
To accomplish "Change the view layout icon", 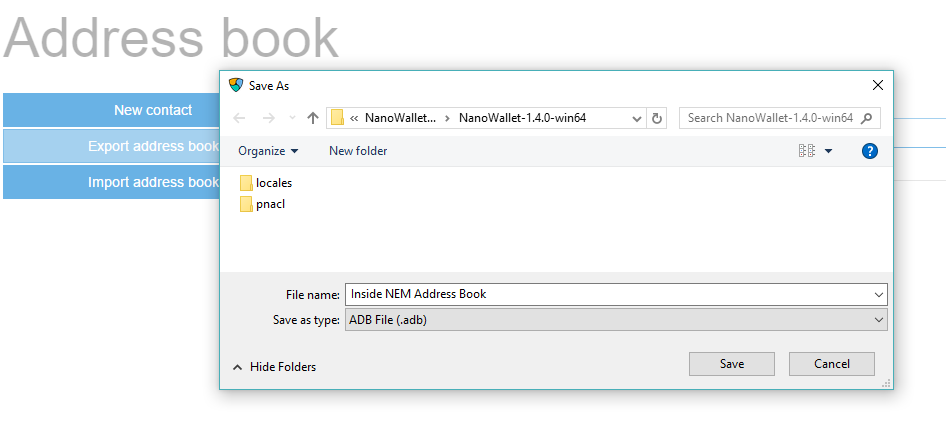I will tap(807, 151).
